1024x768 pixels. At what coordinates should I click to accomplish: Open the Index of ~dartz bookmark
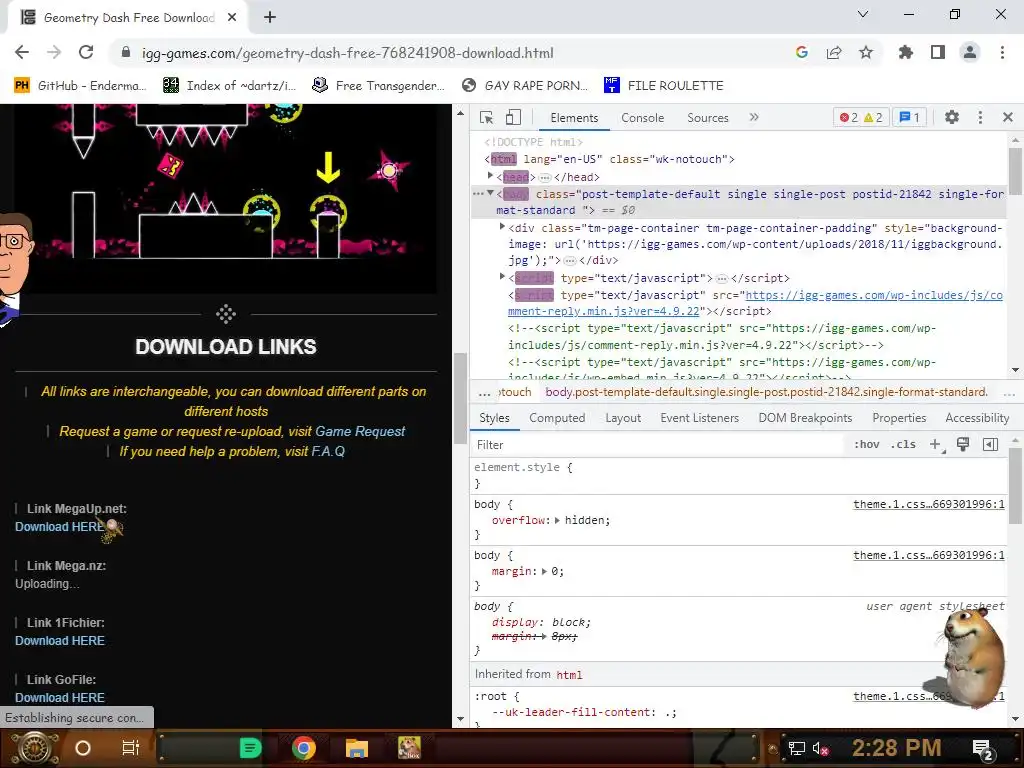(230, 86)
